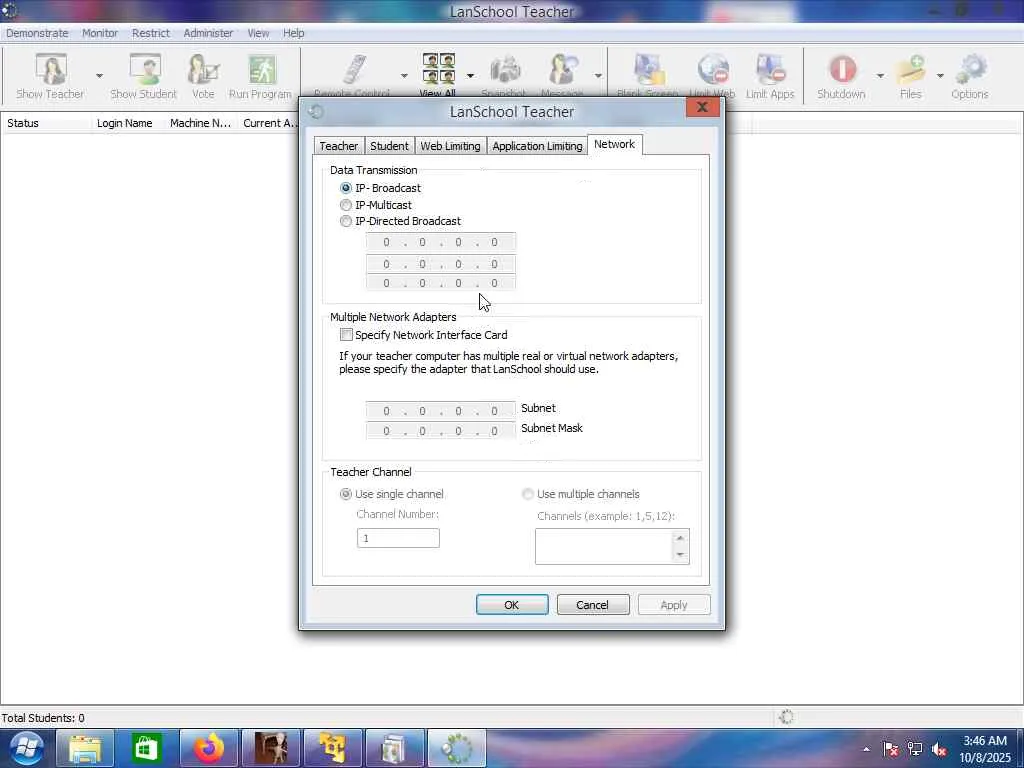Click the OK button

tap(512, 605)
